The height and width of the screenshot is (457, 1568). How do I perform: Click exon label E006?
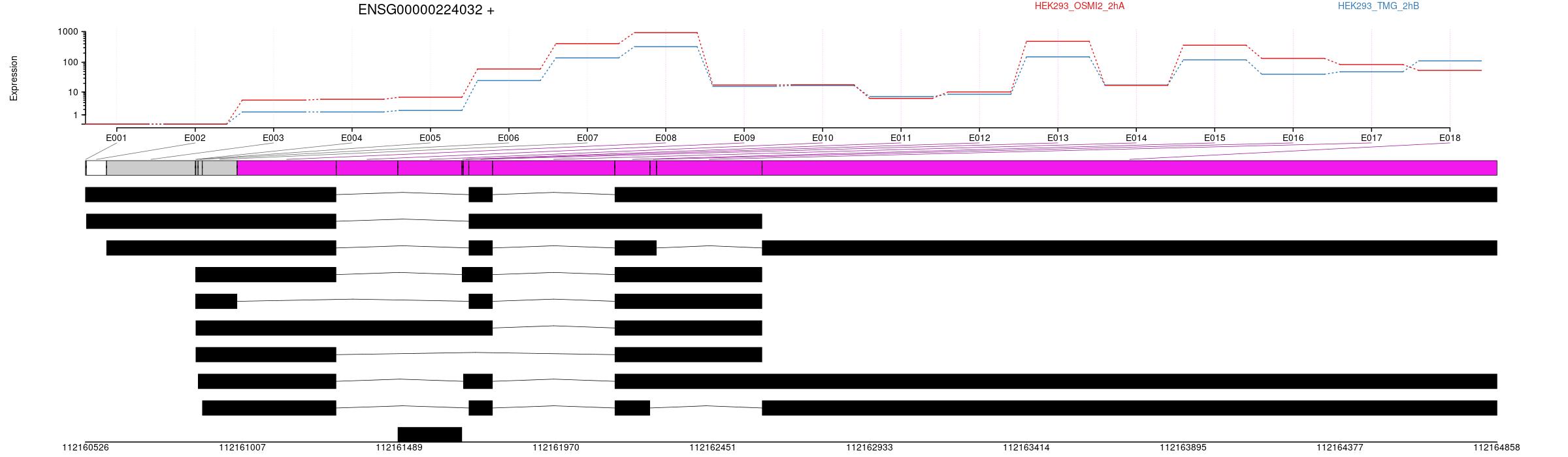pos(508,138)
